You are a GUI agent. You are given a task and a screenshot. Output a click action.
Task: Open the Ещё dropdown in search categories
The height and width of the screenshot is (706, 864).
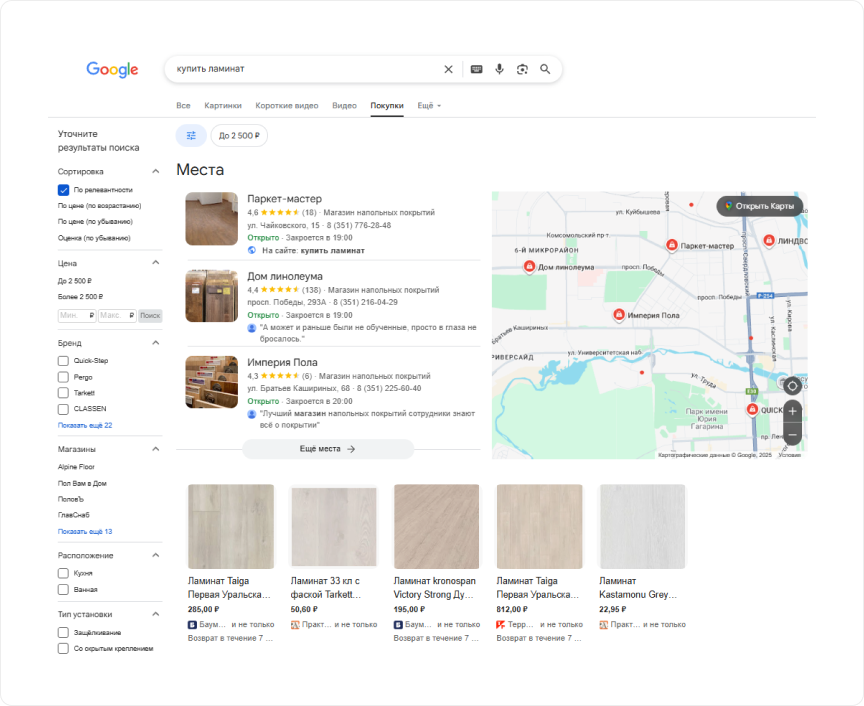point(428,105)
